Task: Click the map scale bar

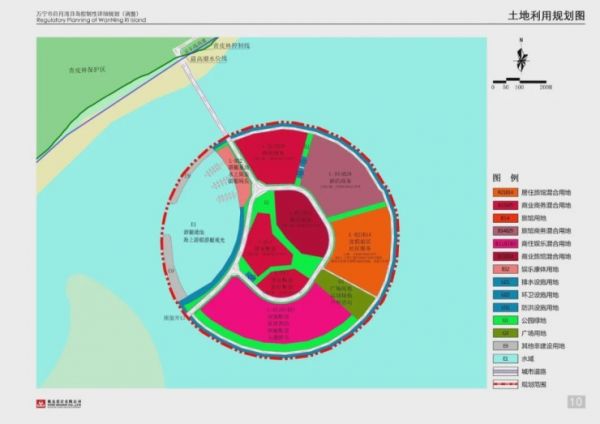Action: point(519,80)
